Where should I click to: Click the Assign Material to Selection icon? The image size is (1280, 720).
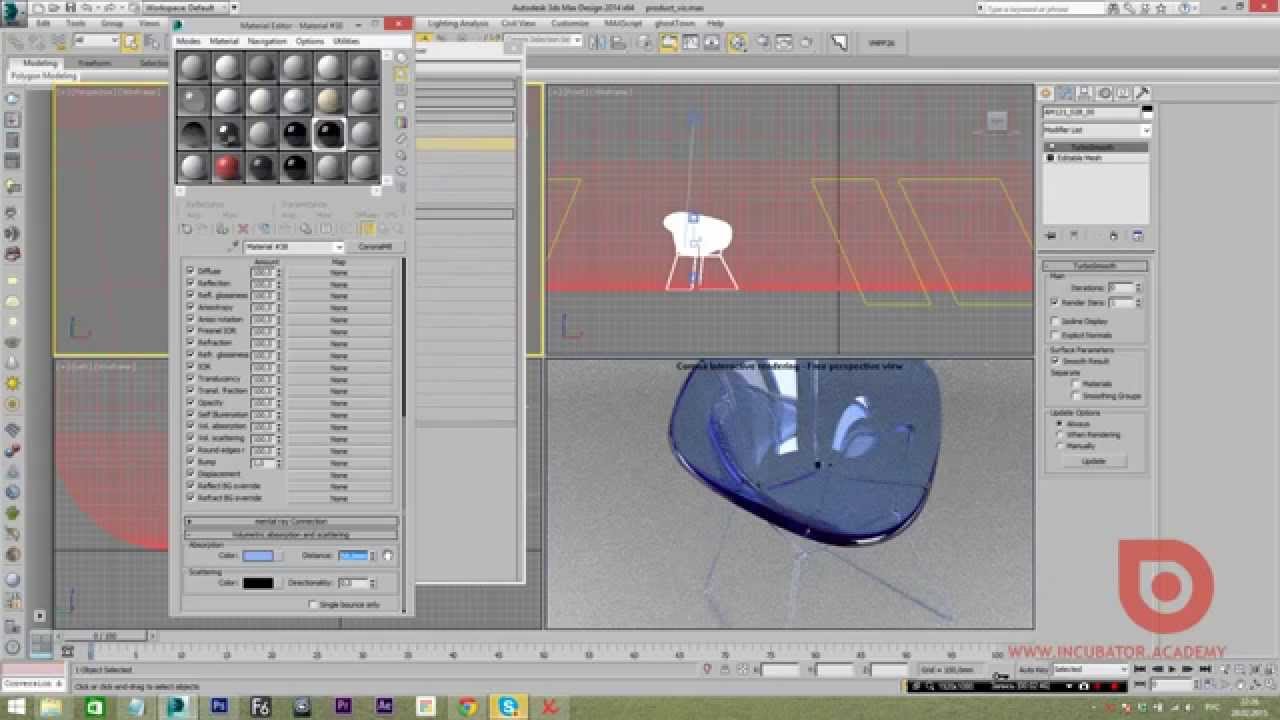(222, 229)
